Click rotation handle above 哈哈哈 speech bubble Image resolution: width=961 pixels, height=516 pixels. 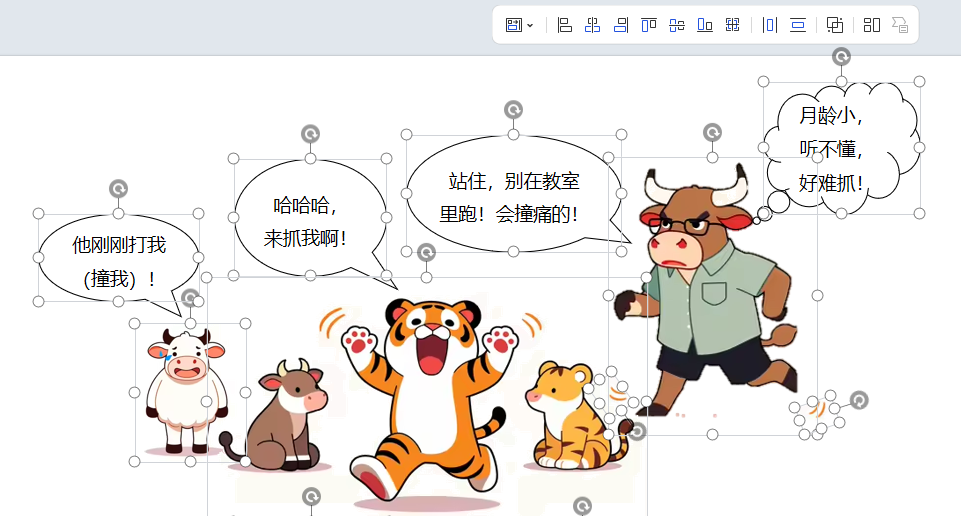pyautogui.click(x=311, y=134)
